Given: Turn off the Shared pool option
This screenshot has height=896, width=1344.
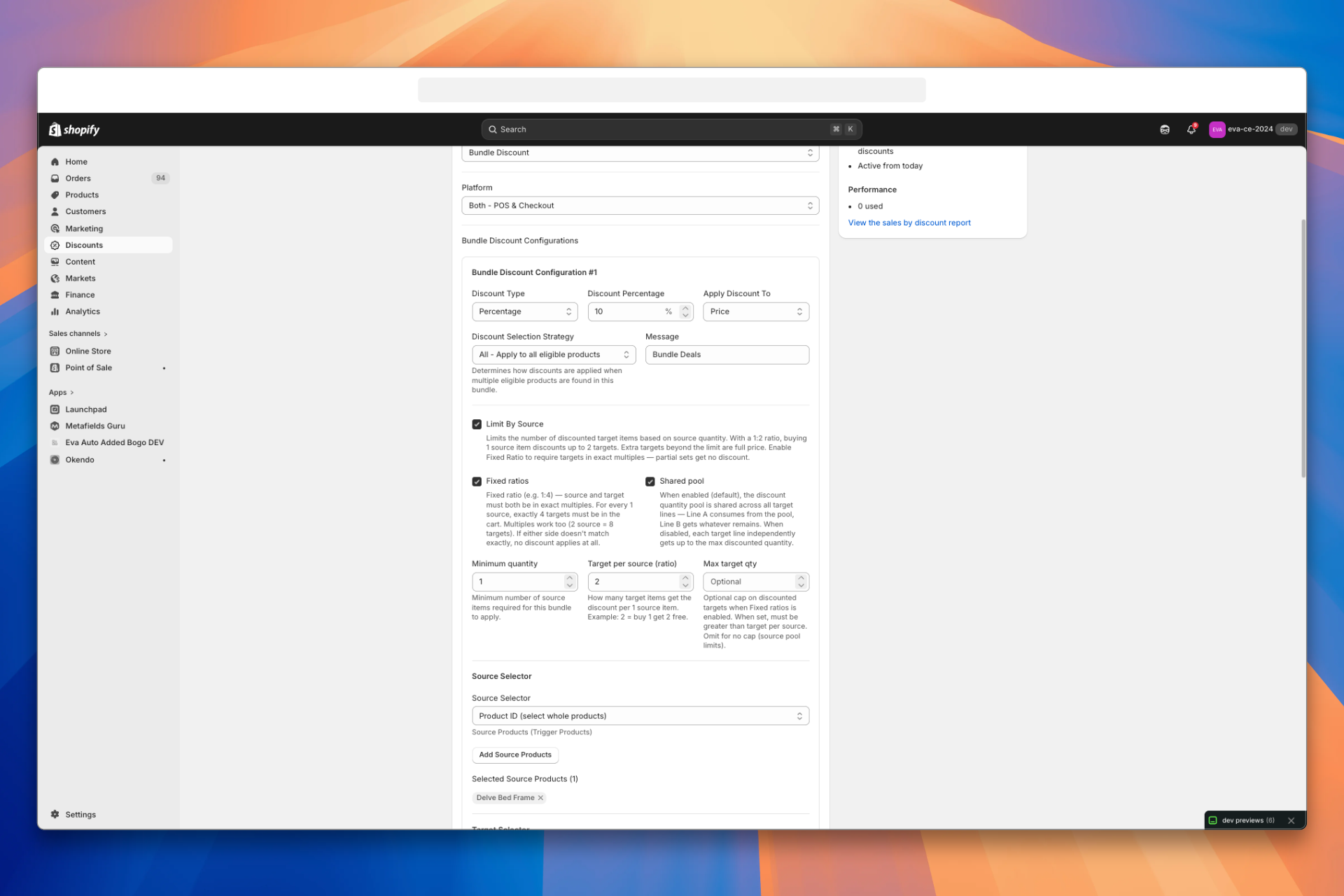Looking at the screenshot, I should [x=650, y=481].
